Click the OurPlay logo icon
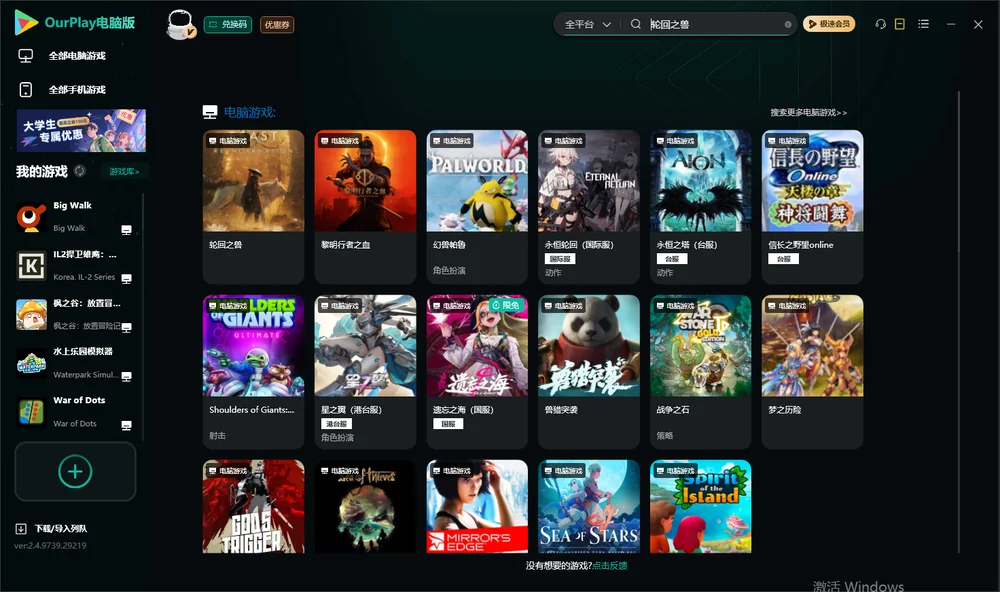Image resolution: width=1000 pixels, height=592 pixels. (26, 23)
